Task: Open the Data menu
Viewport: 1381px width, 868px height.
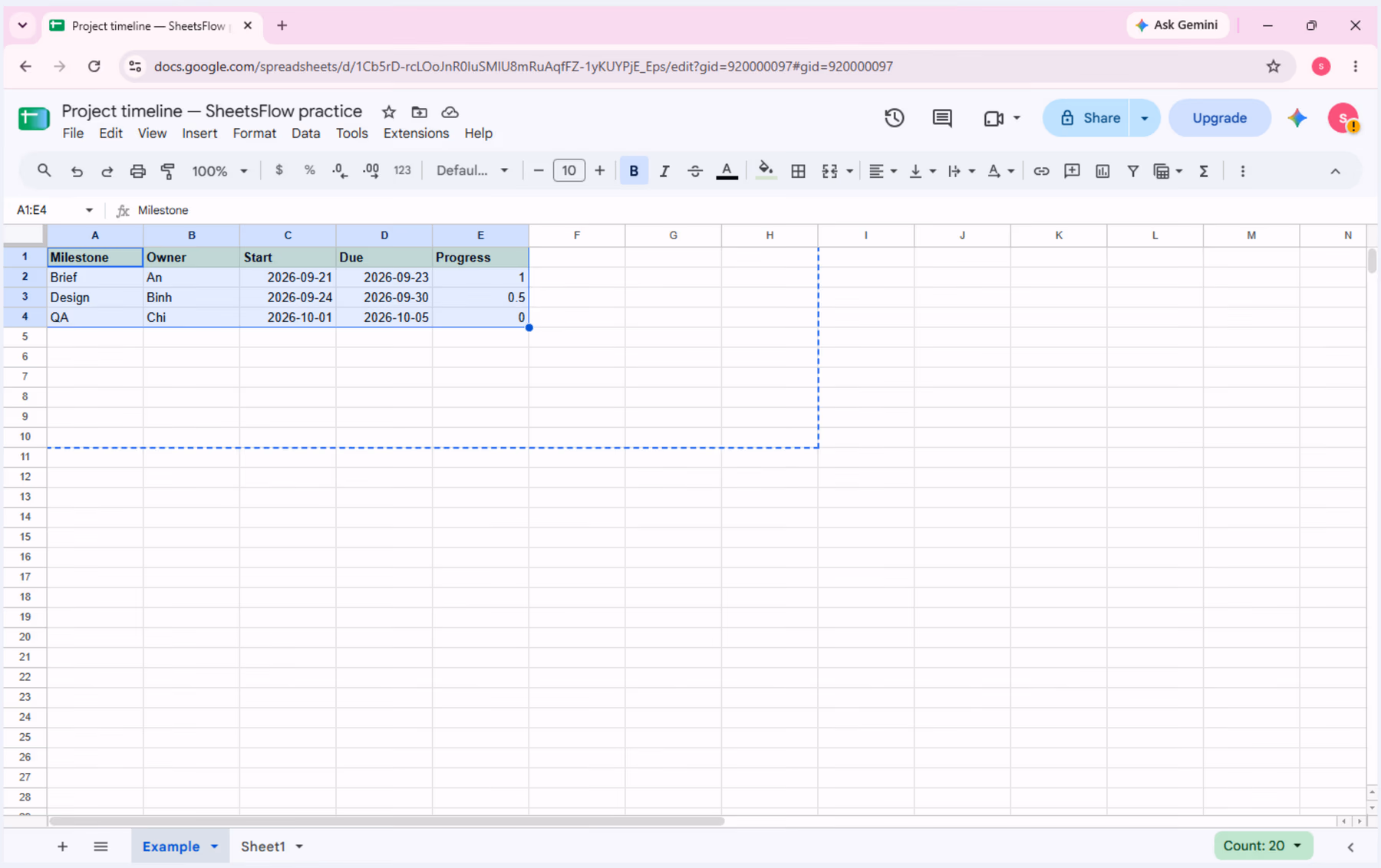Action: (x=305, y=133)
